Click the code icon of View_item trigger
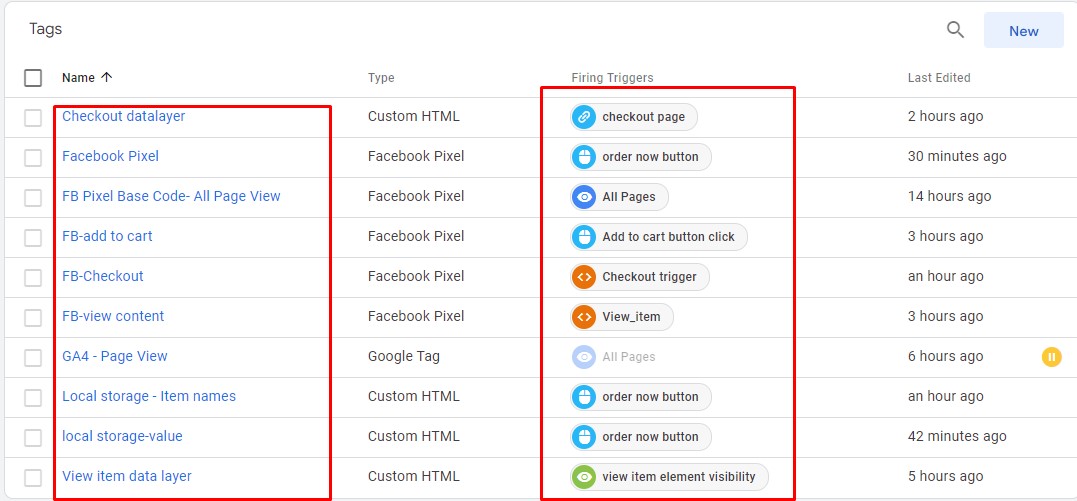 (x=584, y=317)
